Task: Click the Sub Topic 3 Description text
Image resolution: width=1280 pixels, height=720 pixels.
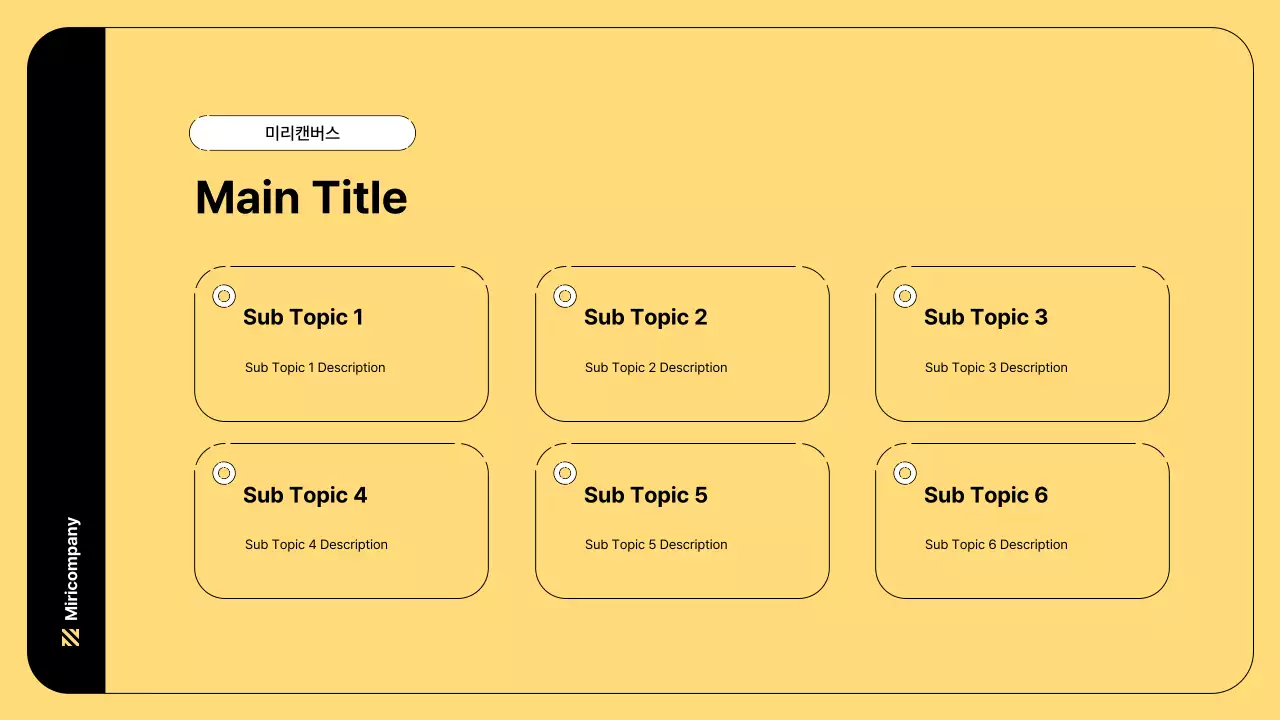Action: [996, 368]
